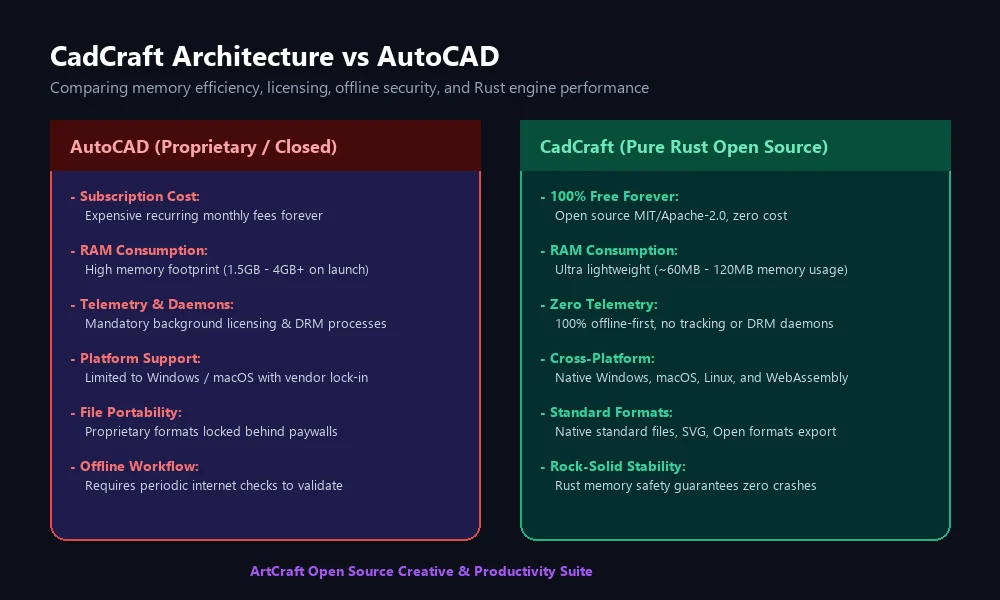Click 'Proprietary formats locked behind paywalls'
The image size is (1000, 600).
coord(211,432)
